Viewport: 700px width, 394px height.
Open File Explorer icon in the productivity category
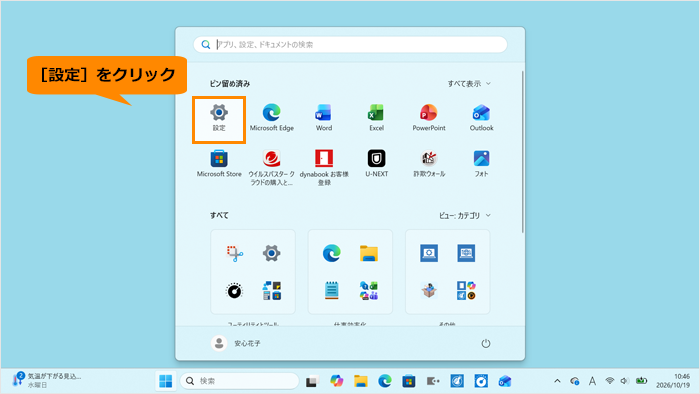pyautogui.click(x=369, y=253)
